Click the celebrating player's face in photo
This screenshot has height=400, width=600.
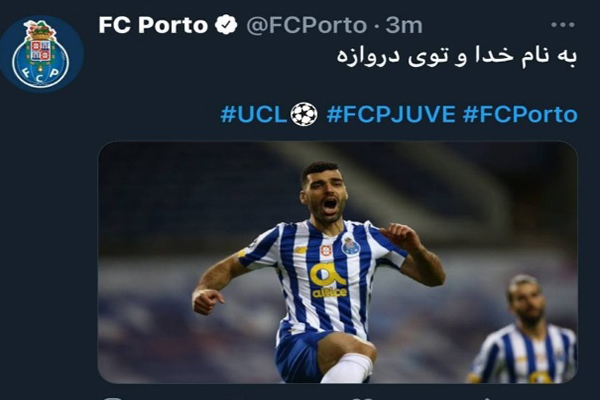[324, 195]
